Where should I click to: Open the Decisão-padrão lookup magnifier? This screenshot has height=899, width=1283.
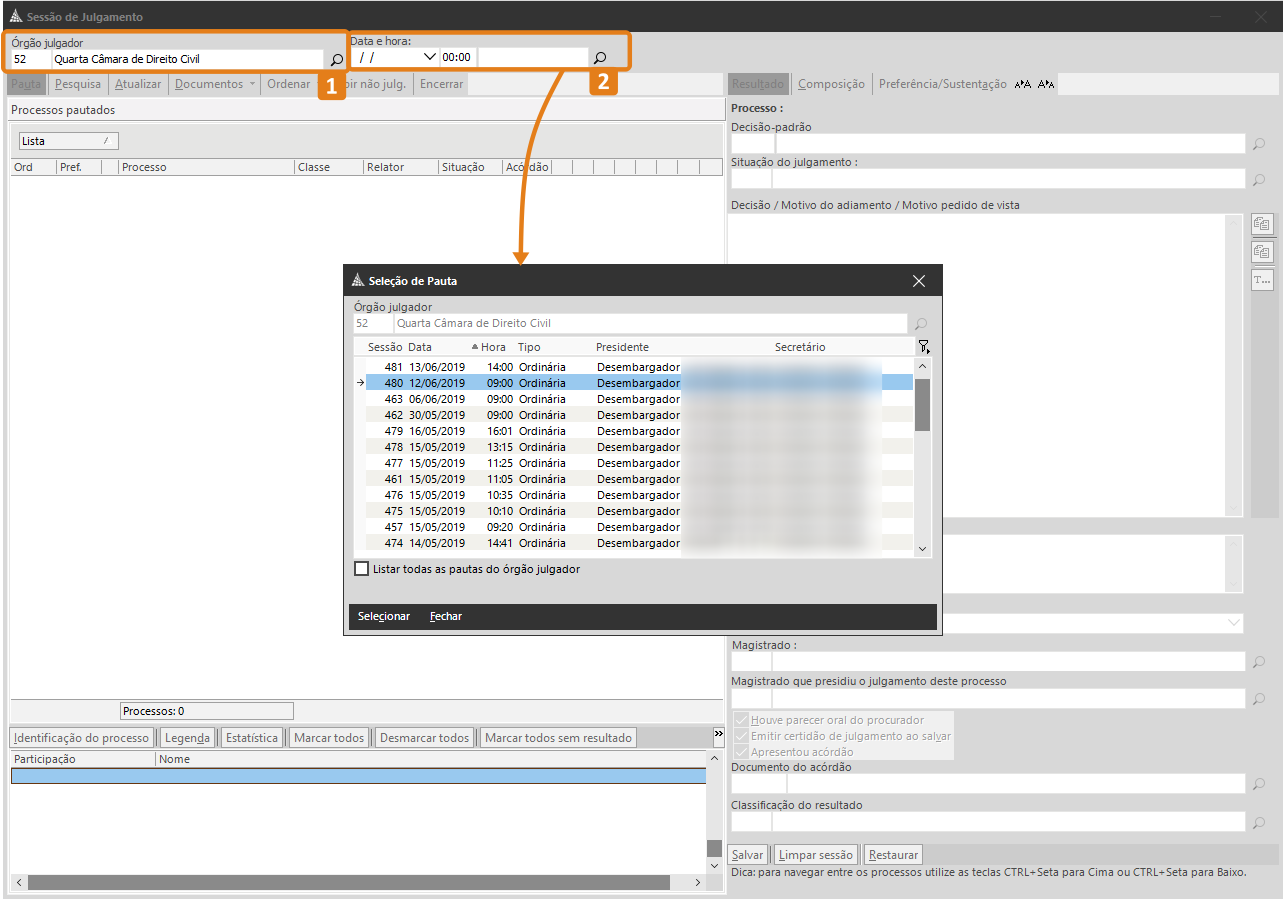[1259, 144]
